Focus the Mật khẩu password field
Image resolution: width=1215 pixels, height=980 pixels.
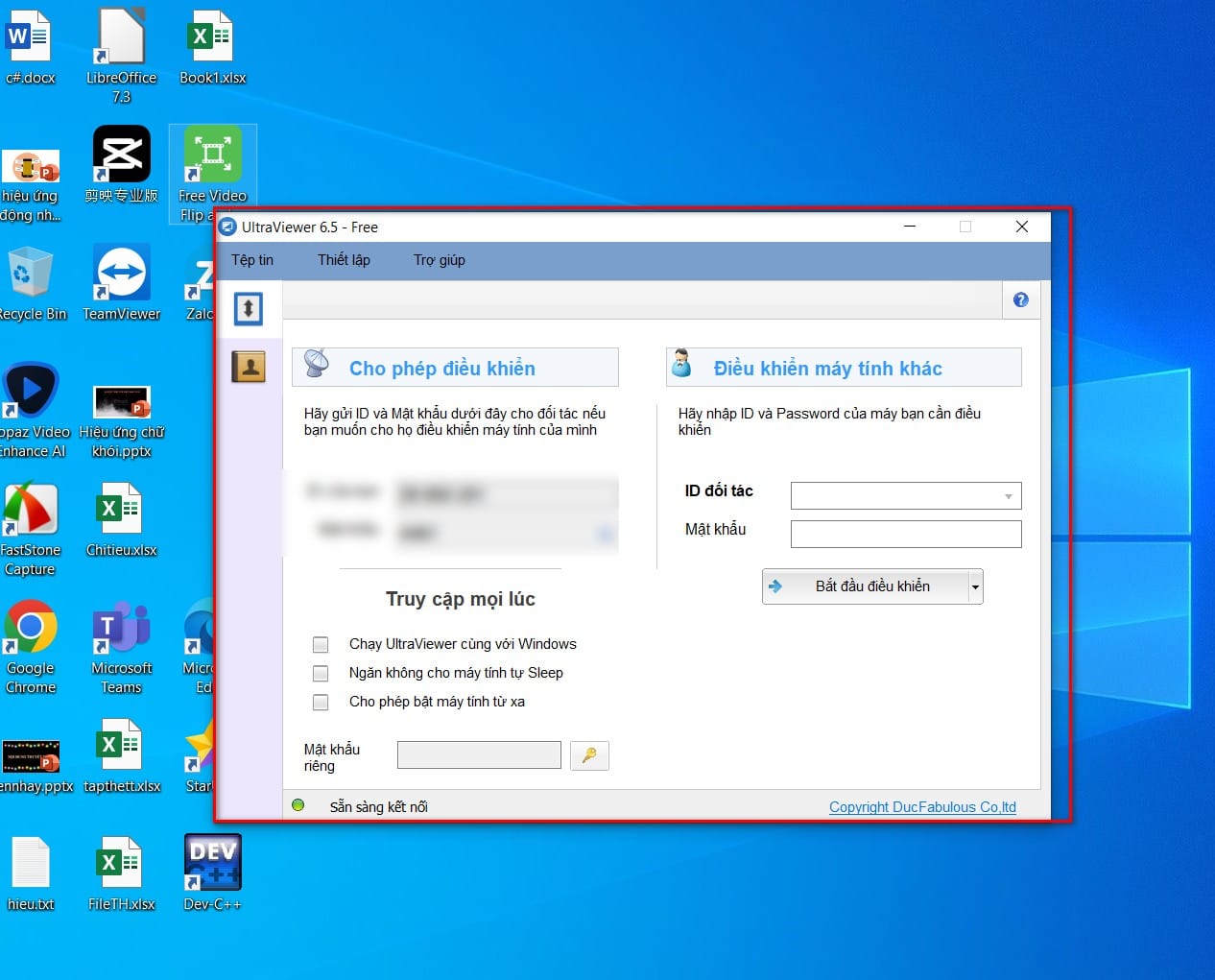906,534
